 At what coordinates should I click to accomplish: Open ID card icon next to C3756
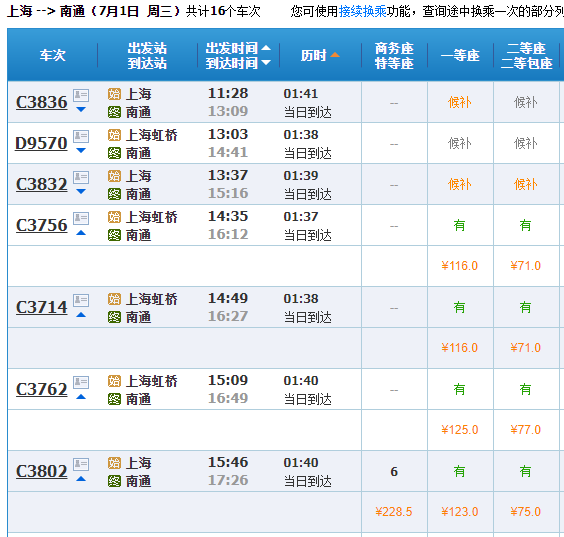click(x=81, y=219)
